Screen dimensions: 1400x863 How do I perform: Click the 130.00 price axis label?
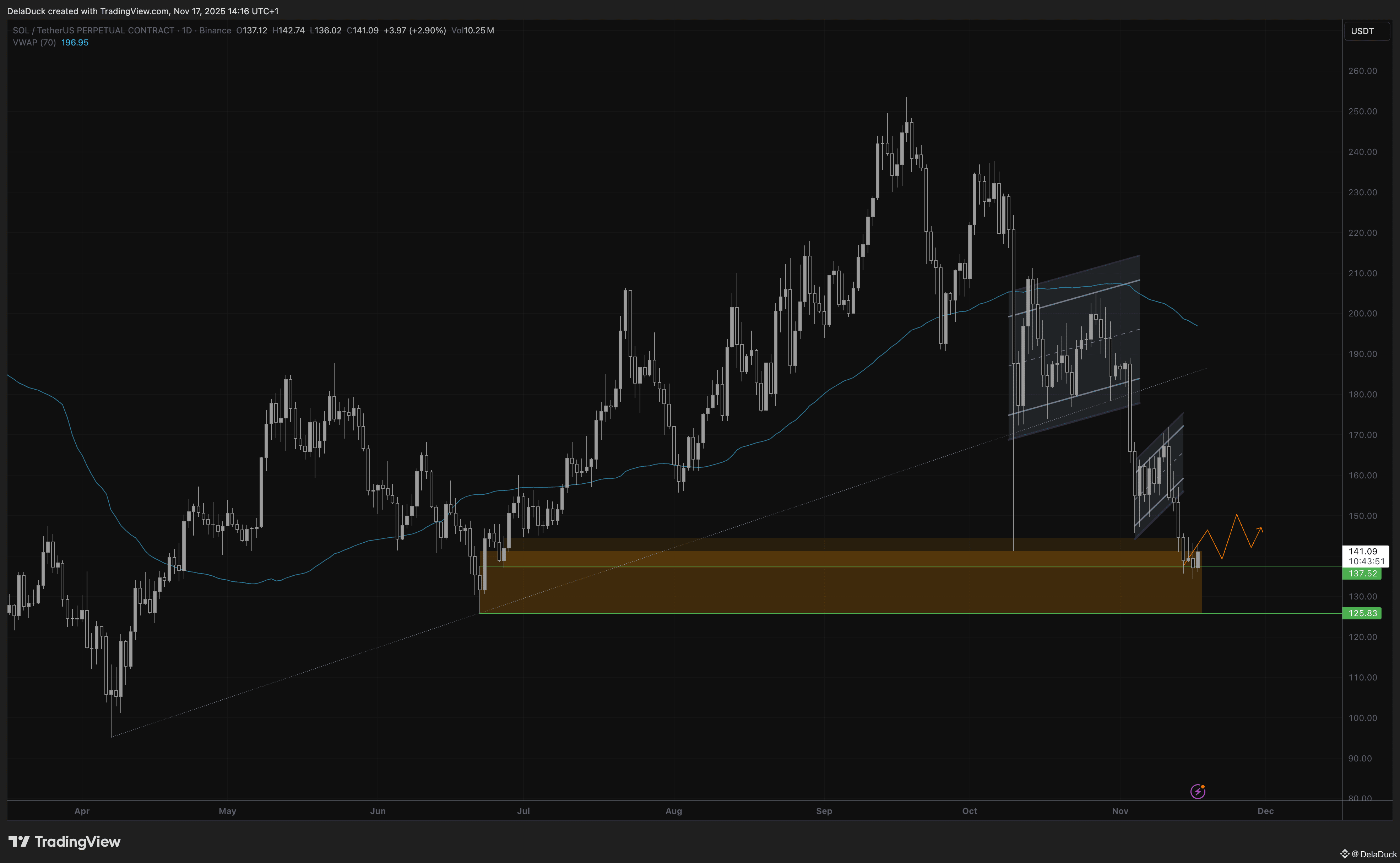pos(1363,596)
